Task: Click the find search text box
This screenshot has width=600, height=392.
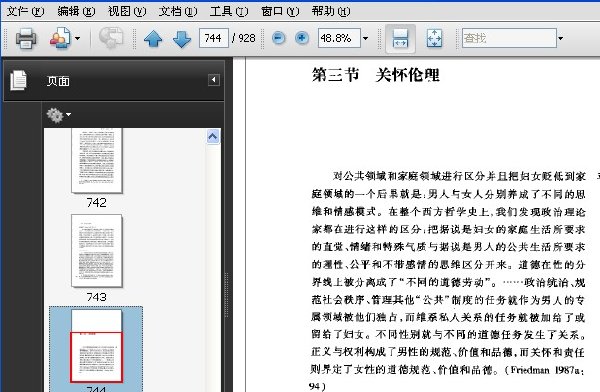Action: 509,38
